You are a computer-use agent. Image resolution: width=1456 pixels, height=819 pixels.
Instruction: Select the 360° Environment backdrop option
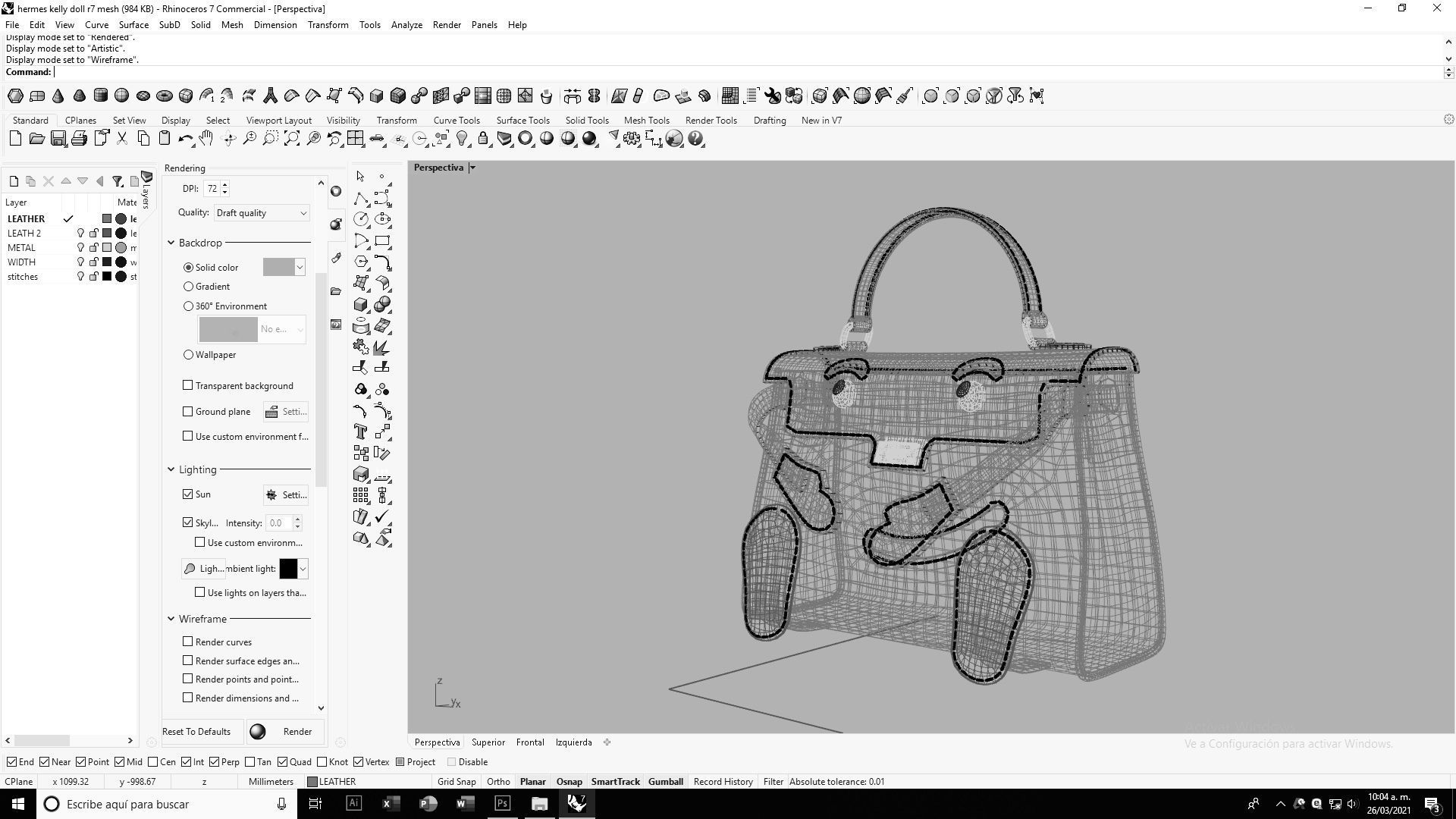pos(189,306)
